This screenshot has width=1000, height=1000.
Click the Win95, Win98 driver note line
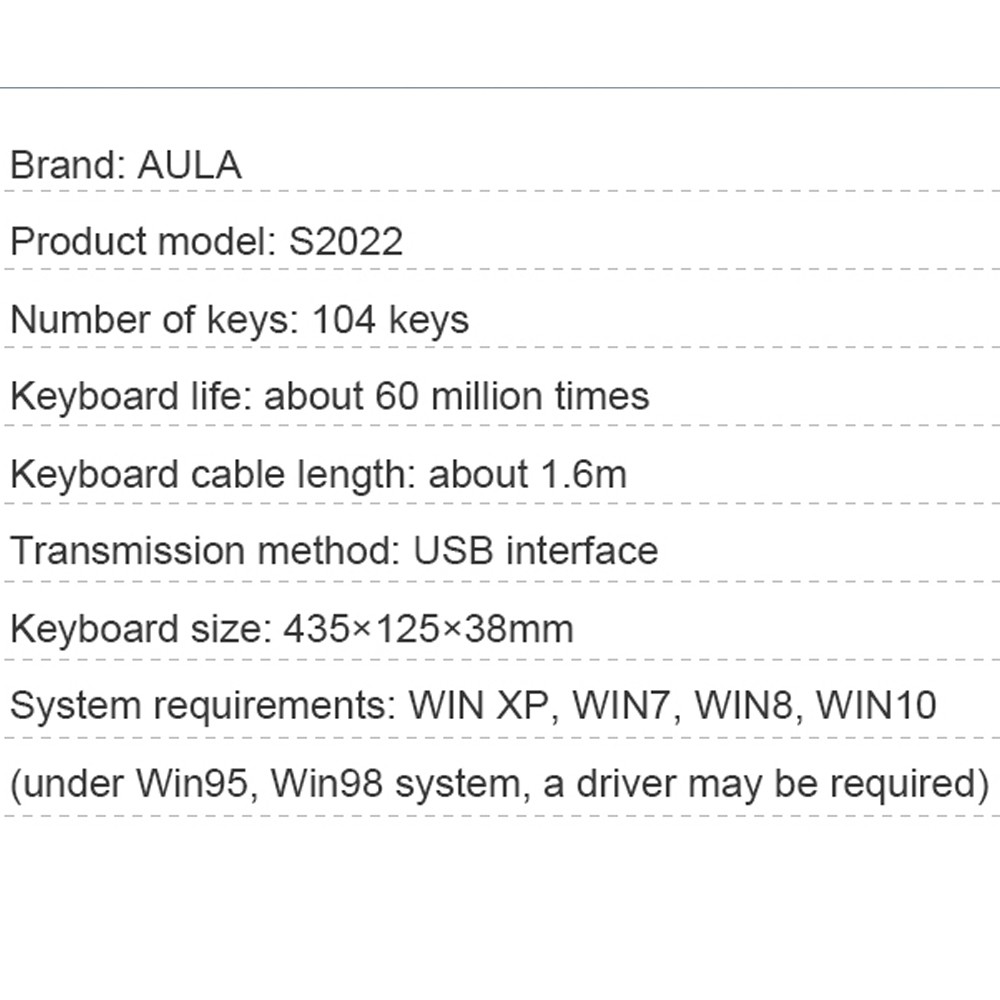(499, 783)
